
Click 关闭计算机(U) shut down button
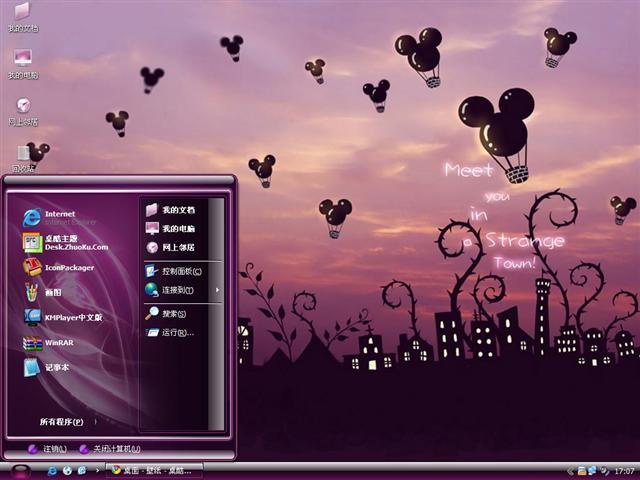(110, 449)
